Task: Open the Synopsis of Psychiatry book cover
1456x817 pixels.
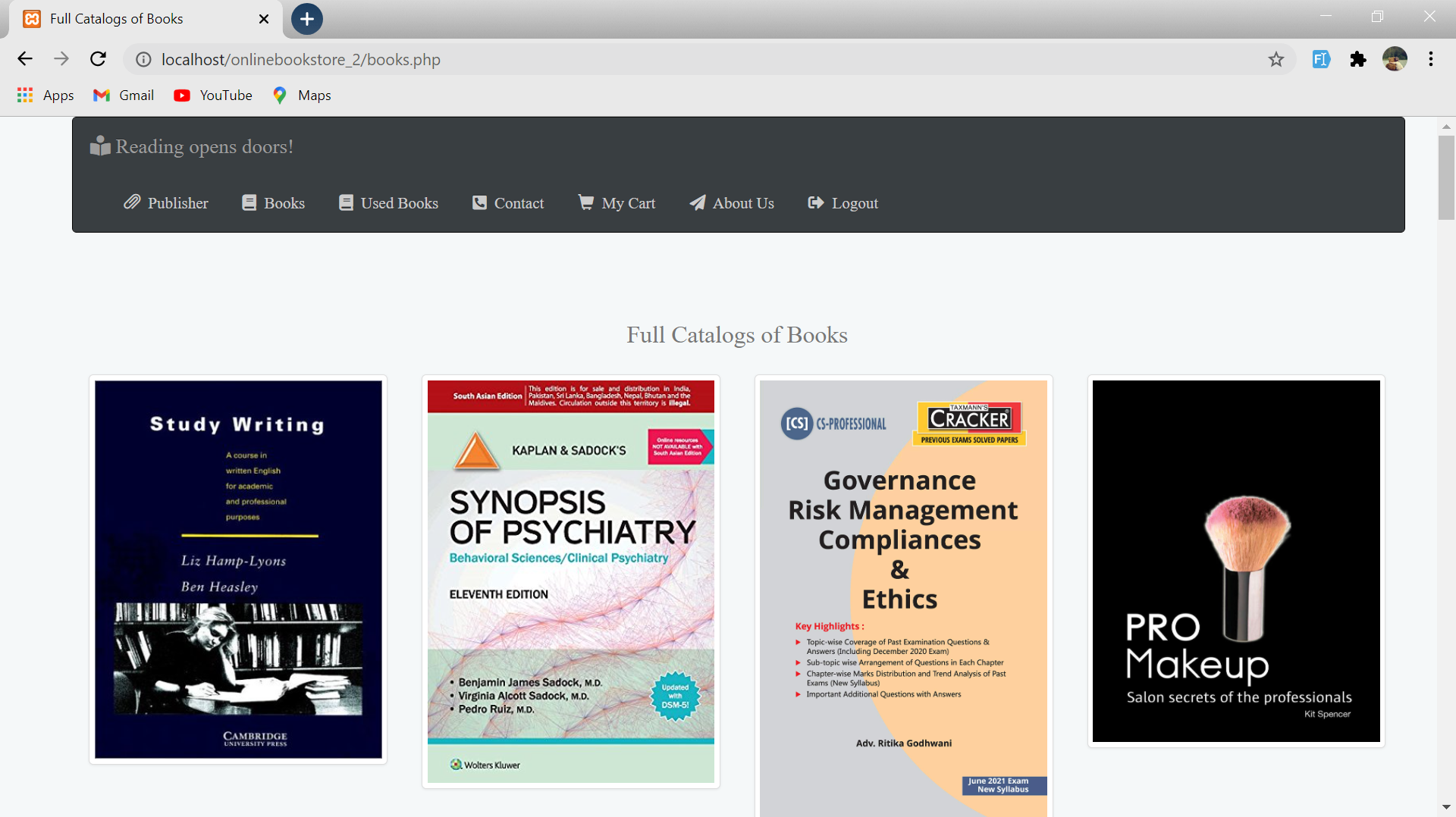Action: (x=571, y=581)
